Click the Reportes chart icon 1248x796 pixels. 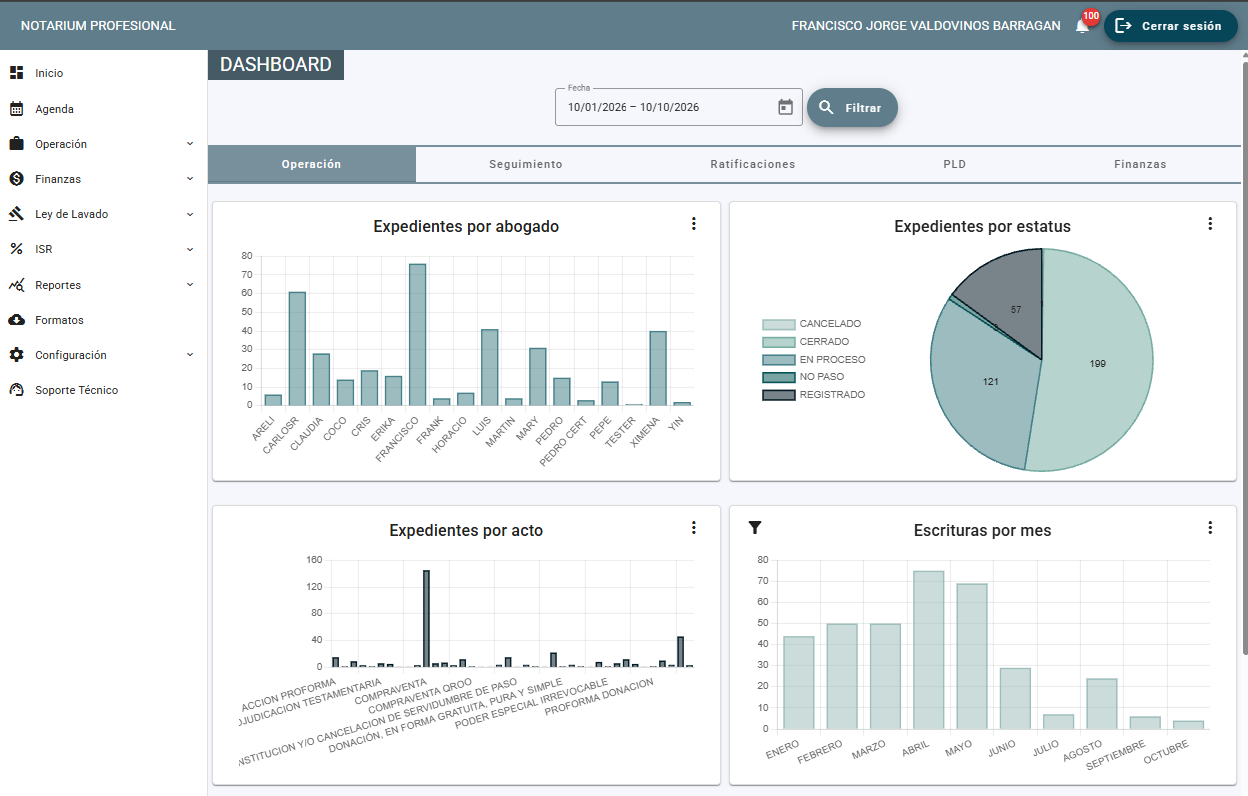coord(16,285)
